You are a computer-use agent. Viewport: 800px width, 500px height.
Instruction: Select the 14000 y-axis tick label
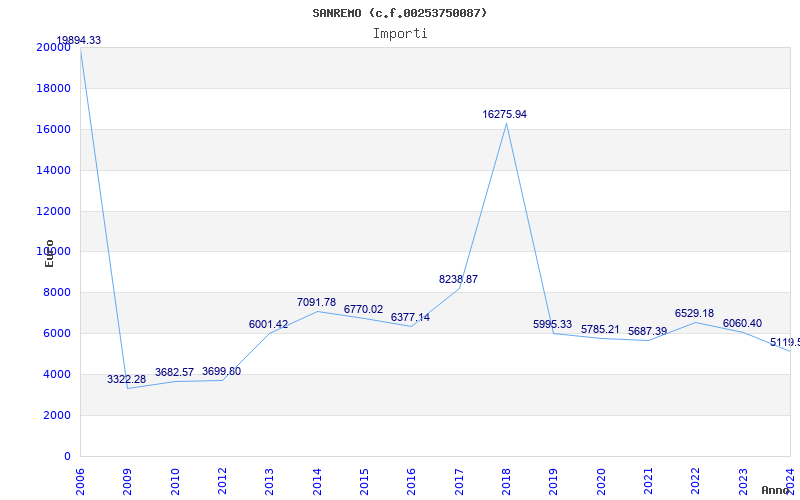(x=54, y=170)
